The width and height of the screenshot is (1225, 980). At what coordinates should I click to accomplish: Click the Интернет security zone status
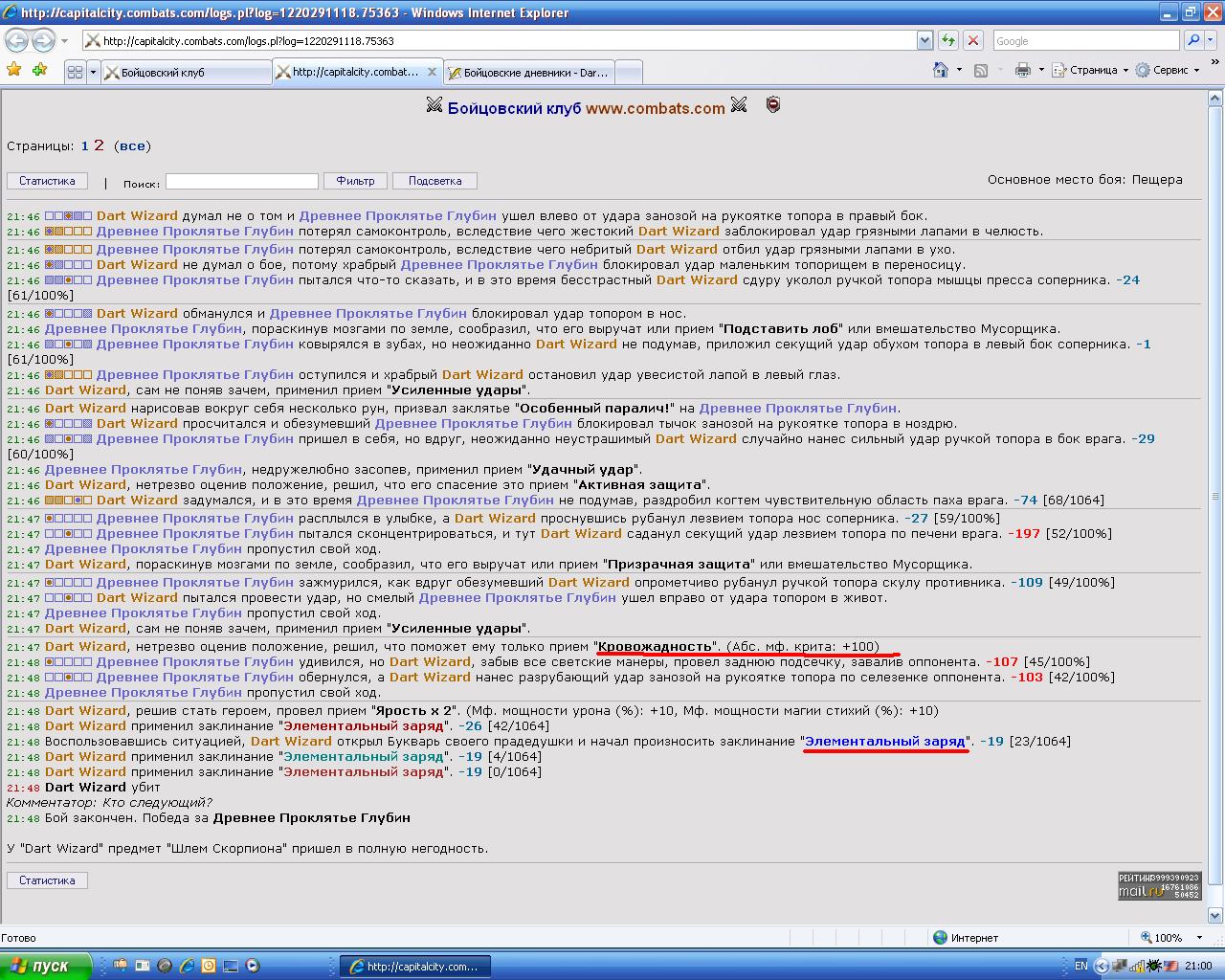[965, 938]
